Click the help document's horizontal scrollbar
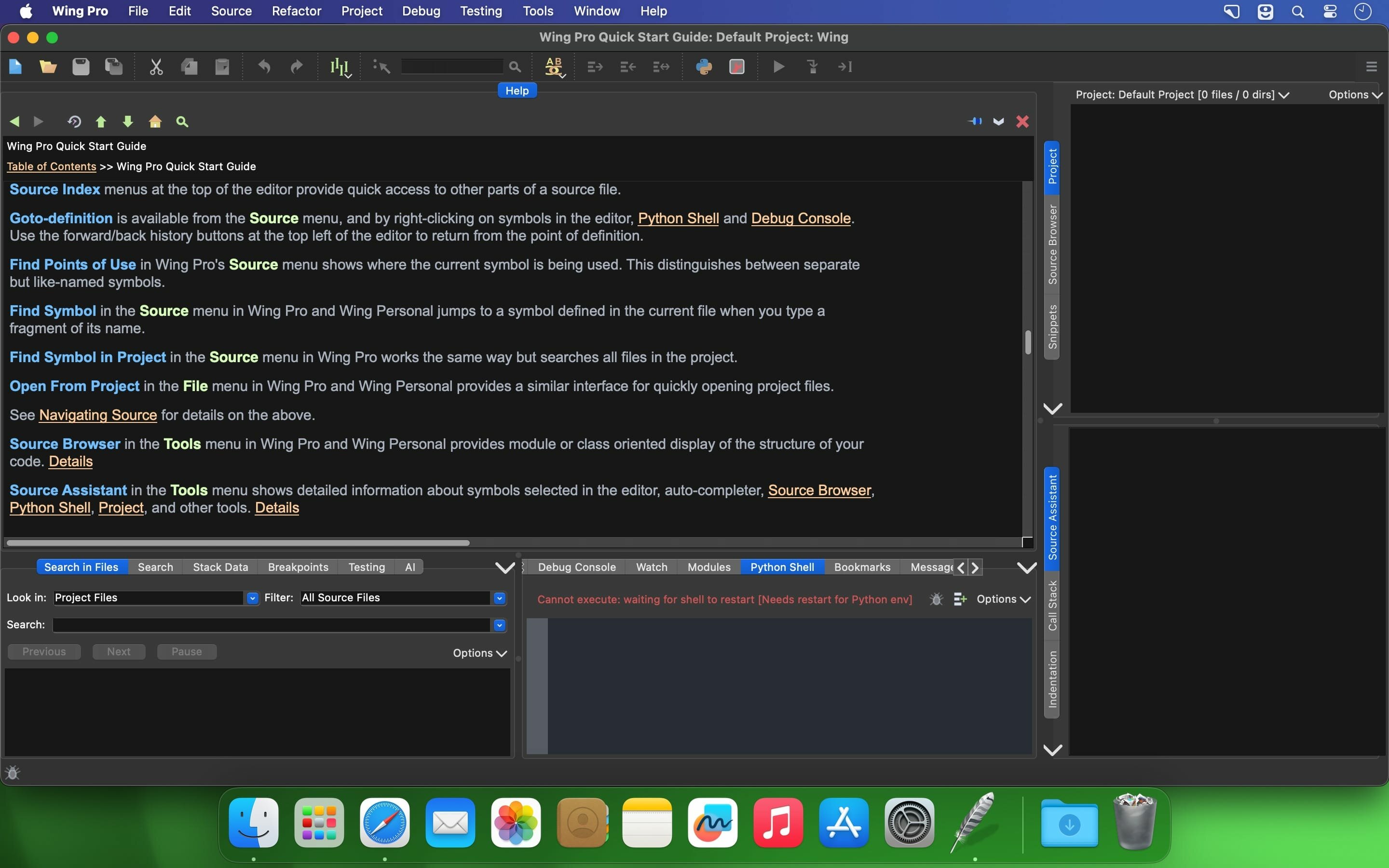This screenshot has width=1389, height=868. point(238,542)
